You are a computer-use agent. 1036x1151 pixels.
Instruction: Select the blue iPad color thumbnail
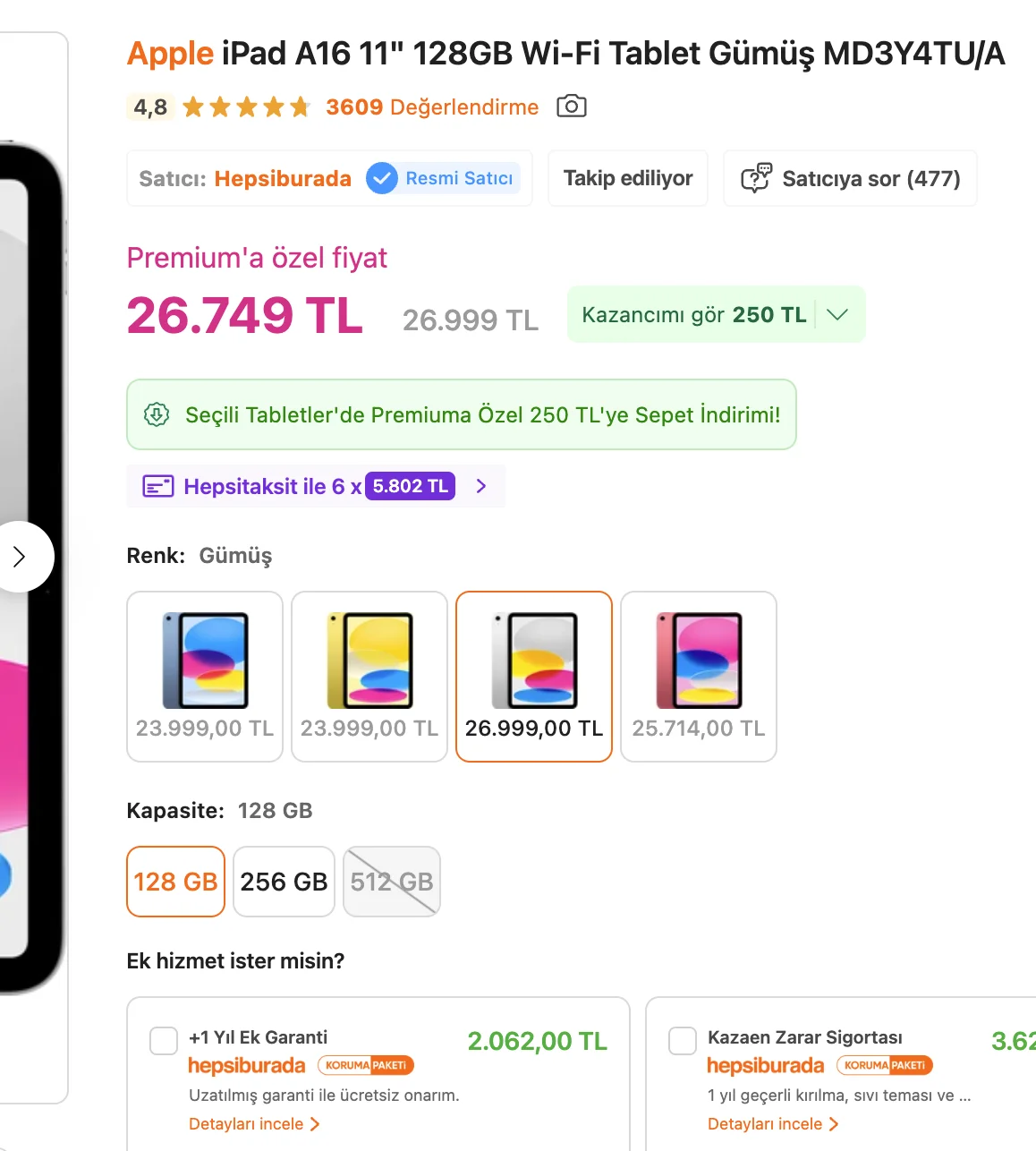pos(205,677)
